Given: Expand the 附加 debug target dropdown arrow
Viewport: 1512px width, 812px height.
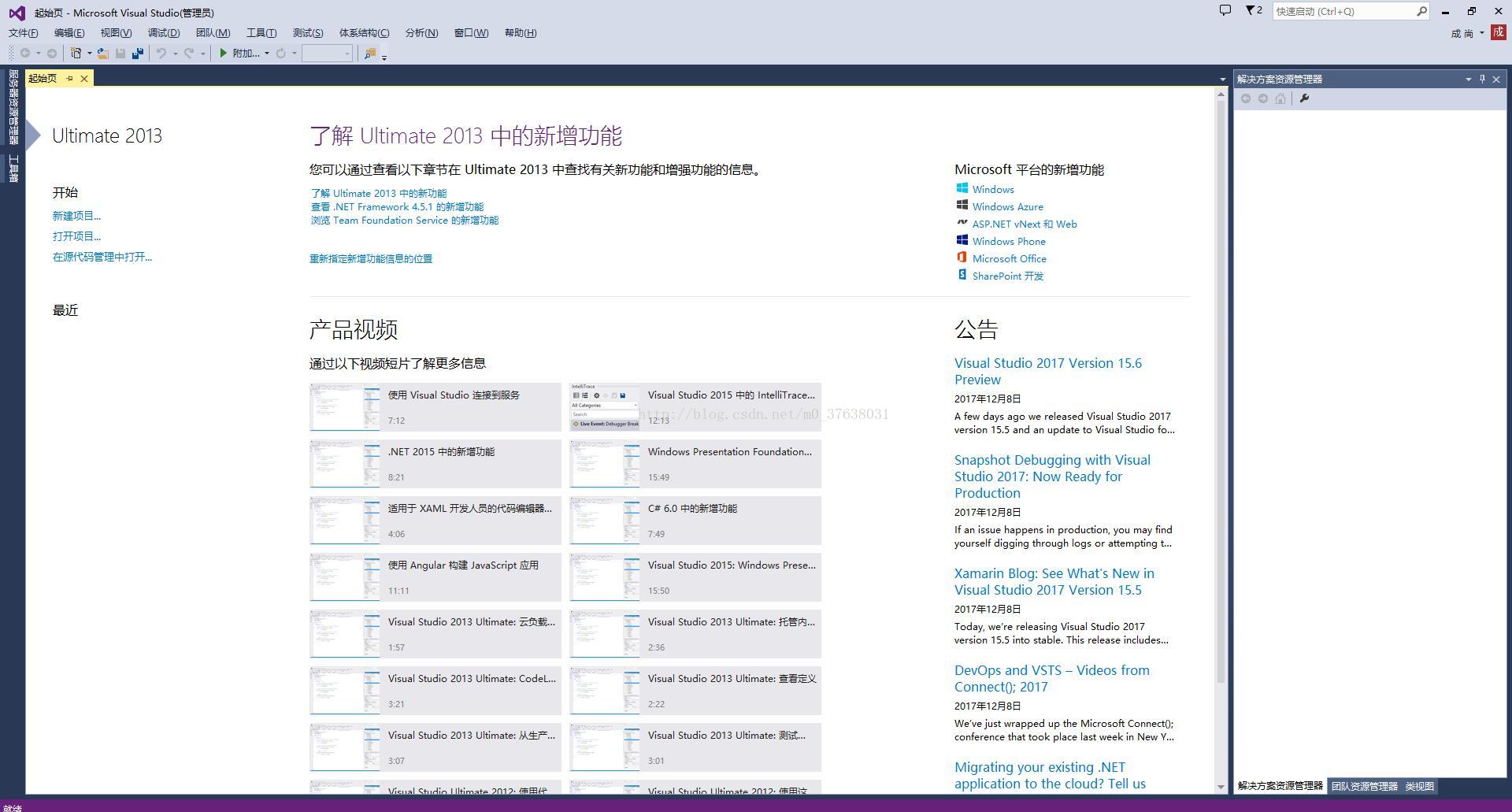Looking at the screenshot, I should coord(266,54).
